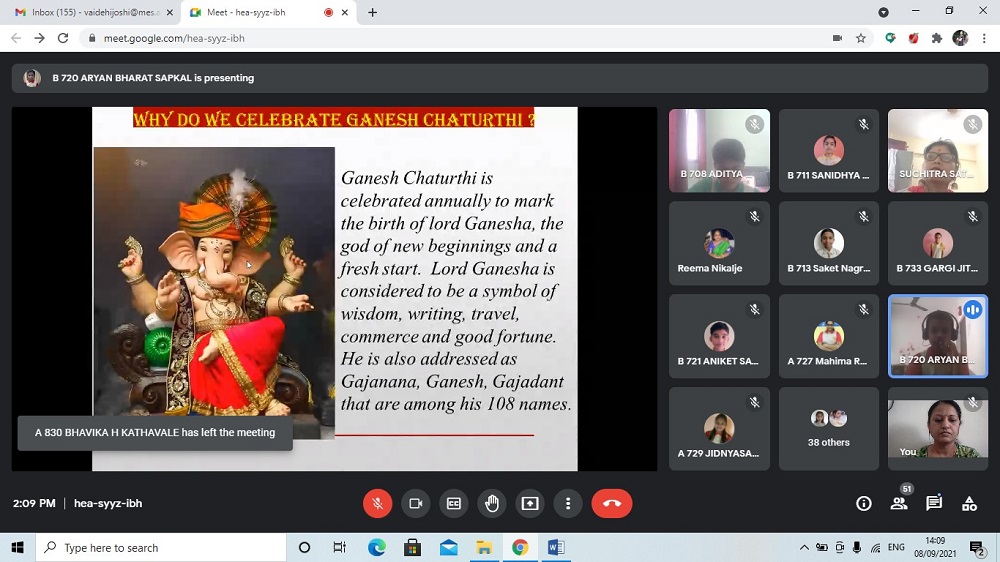Leave the call with the red button
The width and height of the screenshot is (1000, 562).
pyautogui.click(x=612, y=504)
